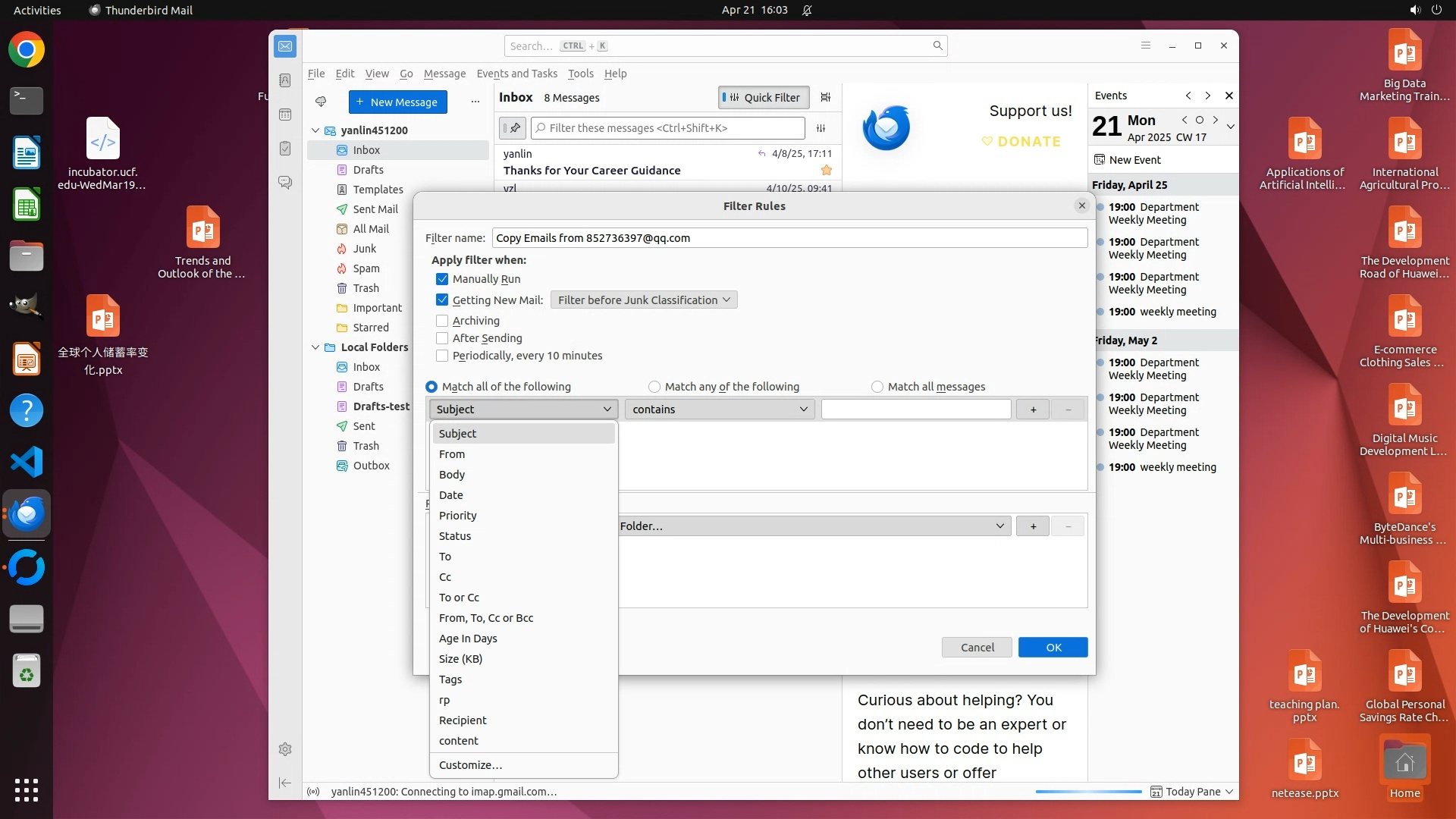The image size is (1456, 819).
Task: Collapse the Local Folders tree
Action: (x=315, y=347)
